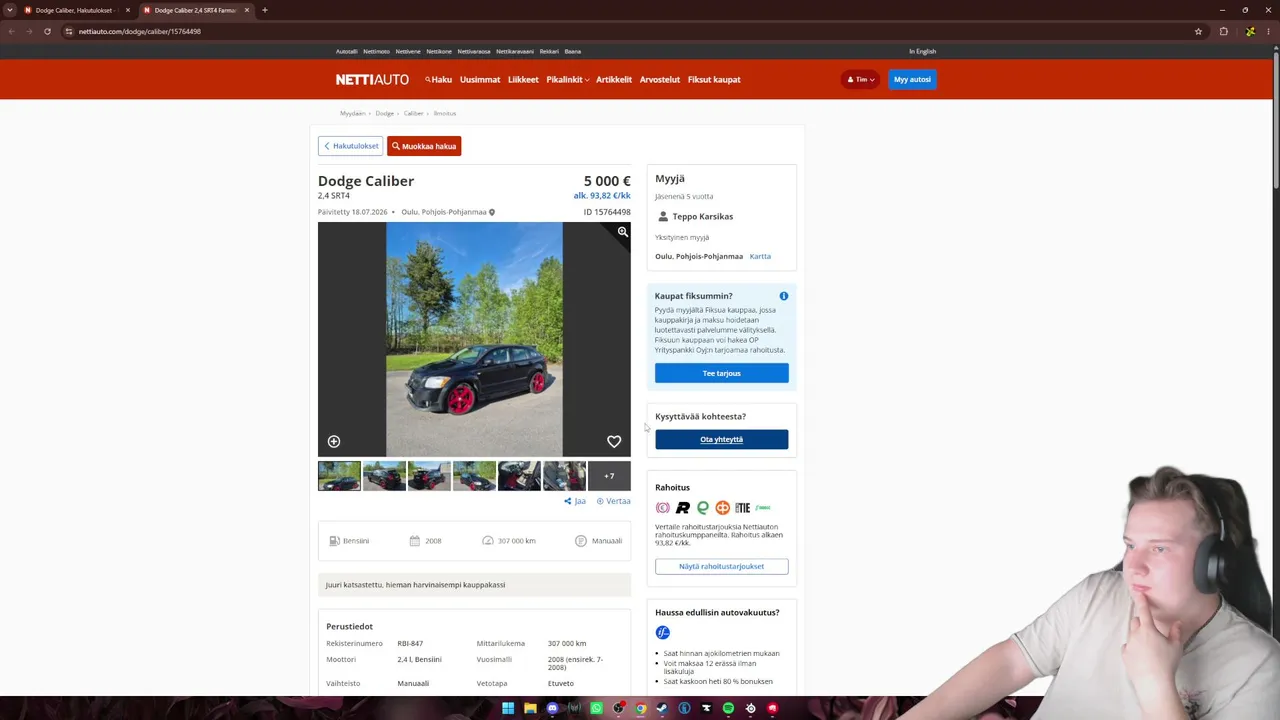
Task: Go to Uusimmat in the navigation
Action: coord(480,80)
